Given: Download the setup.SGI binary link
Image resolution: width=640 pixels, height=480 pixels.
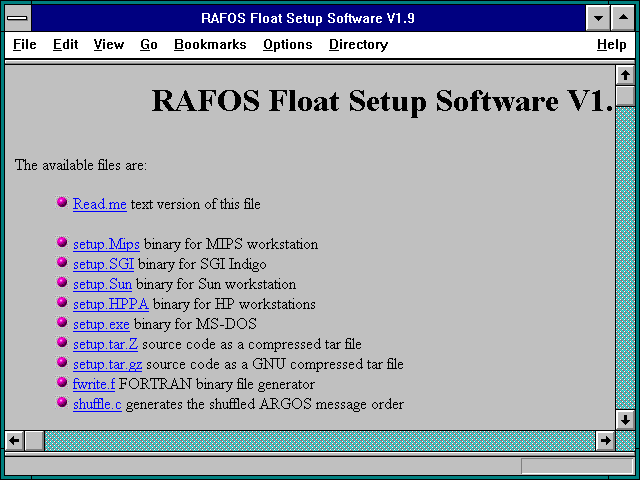Looking at the screenshot, I should [x=103, y=264].
